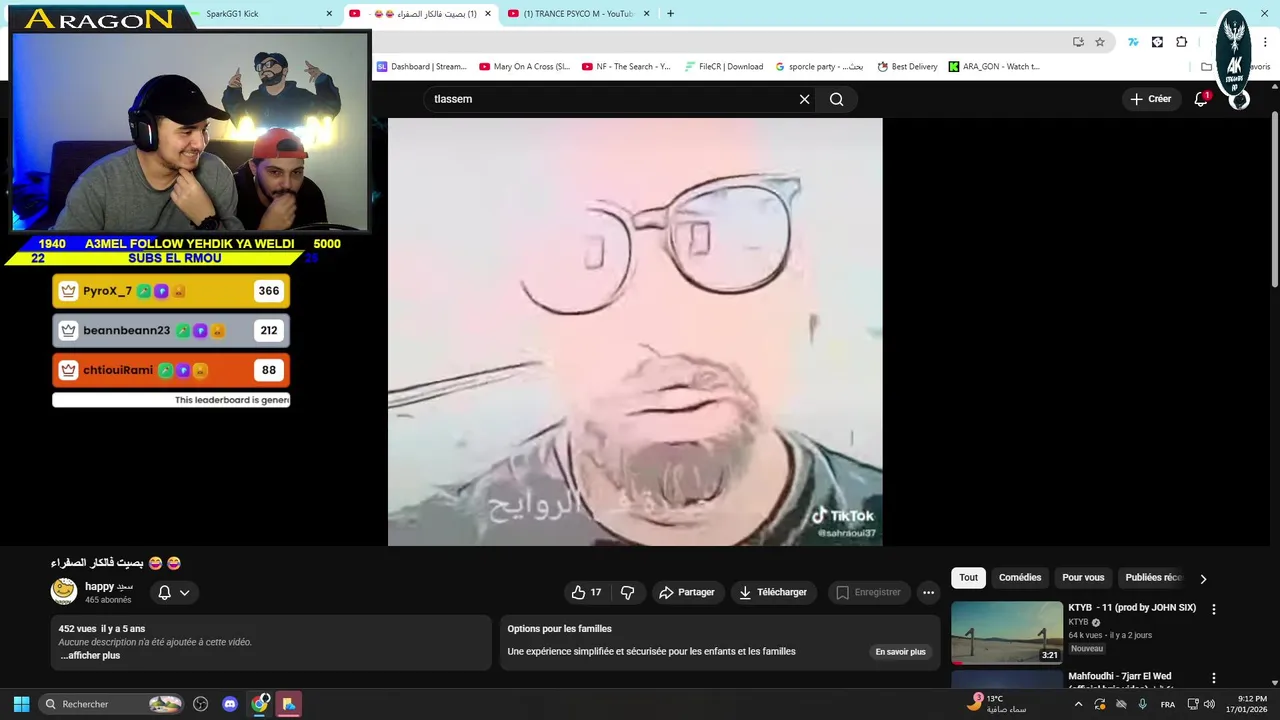Click Partager to share the video
This screenshot has width=1280, height=720.
tap(686, 592)
